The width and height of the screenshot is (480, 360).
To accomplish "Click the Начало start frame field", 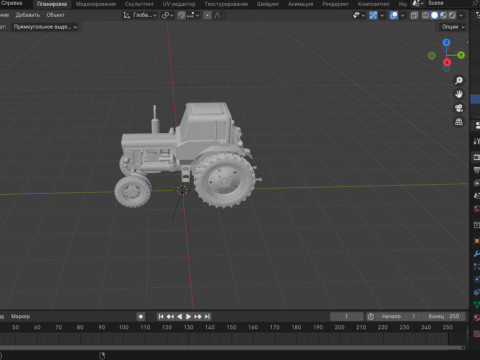I will click(x=398, y=316).
